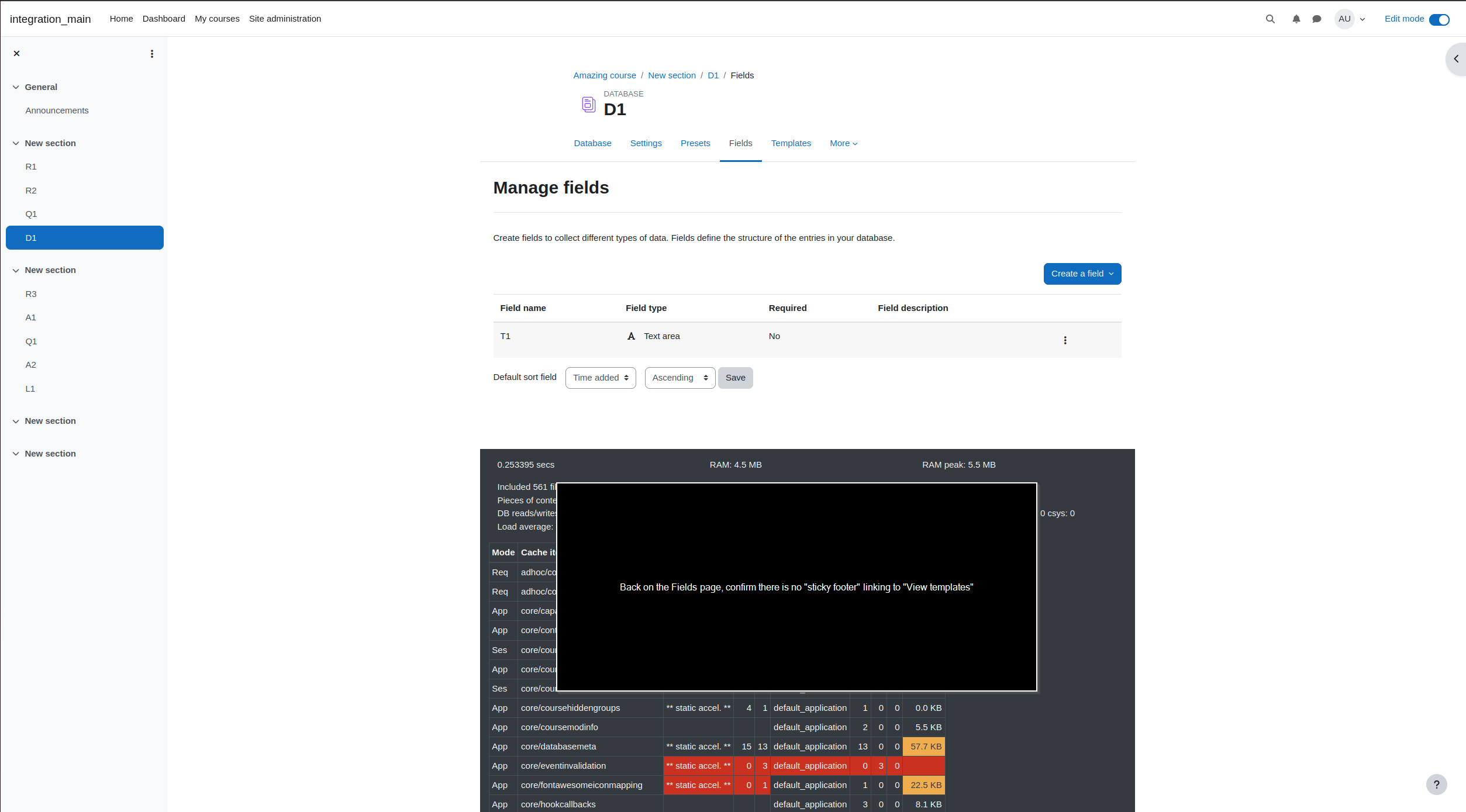Open R3 in course index
The width and height of the screenshot is (1466, 812).
click(31, 294)
